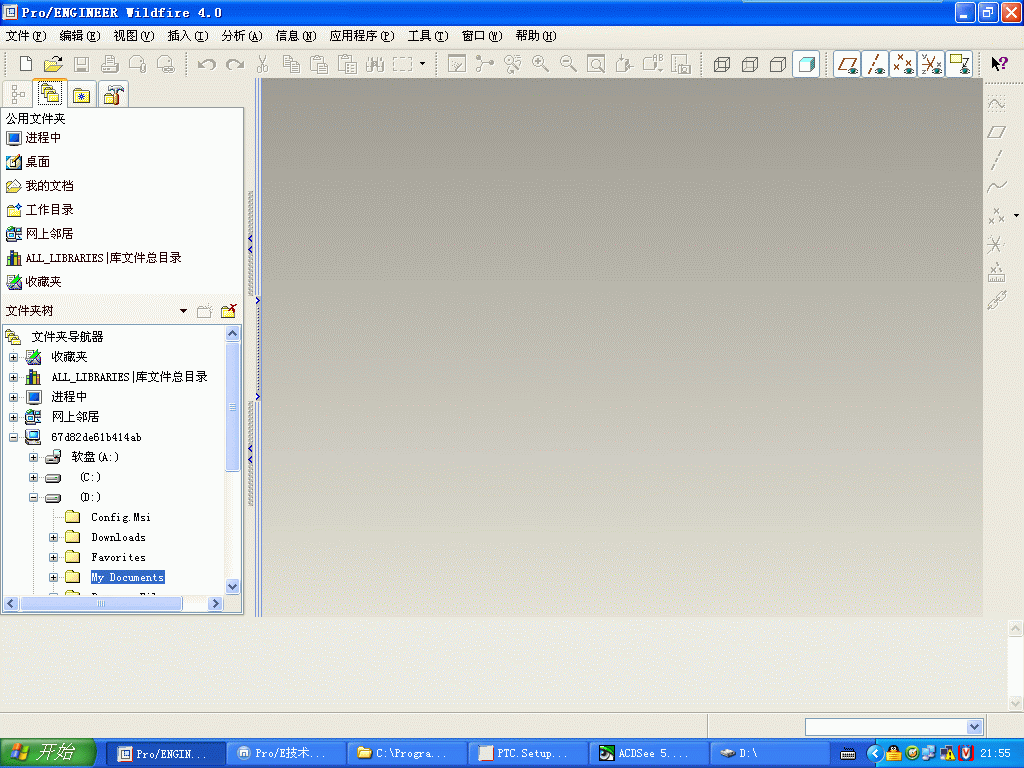
Task: Toggle datum planes display
Action: point(848,63)
